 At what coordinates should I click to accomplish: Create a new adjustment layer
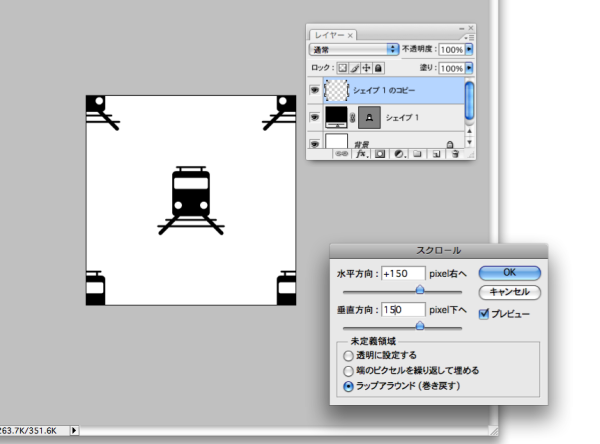click(x=399, y=155)
